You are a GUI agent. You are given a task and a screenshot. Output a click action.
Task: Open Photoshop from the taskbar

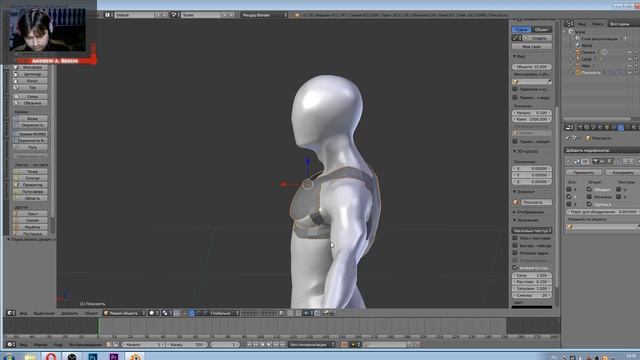(x=93, y=357)
